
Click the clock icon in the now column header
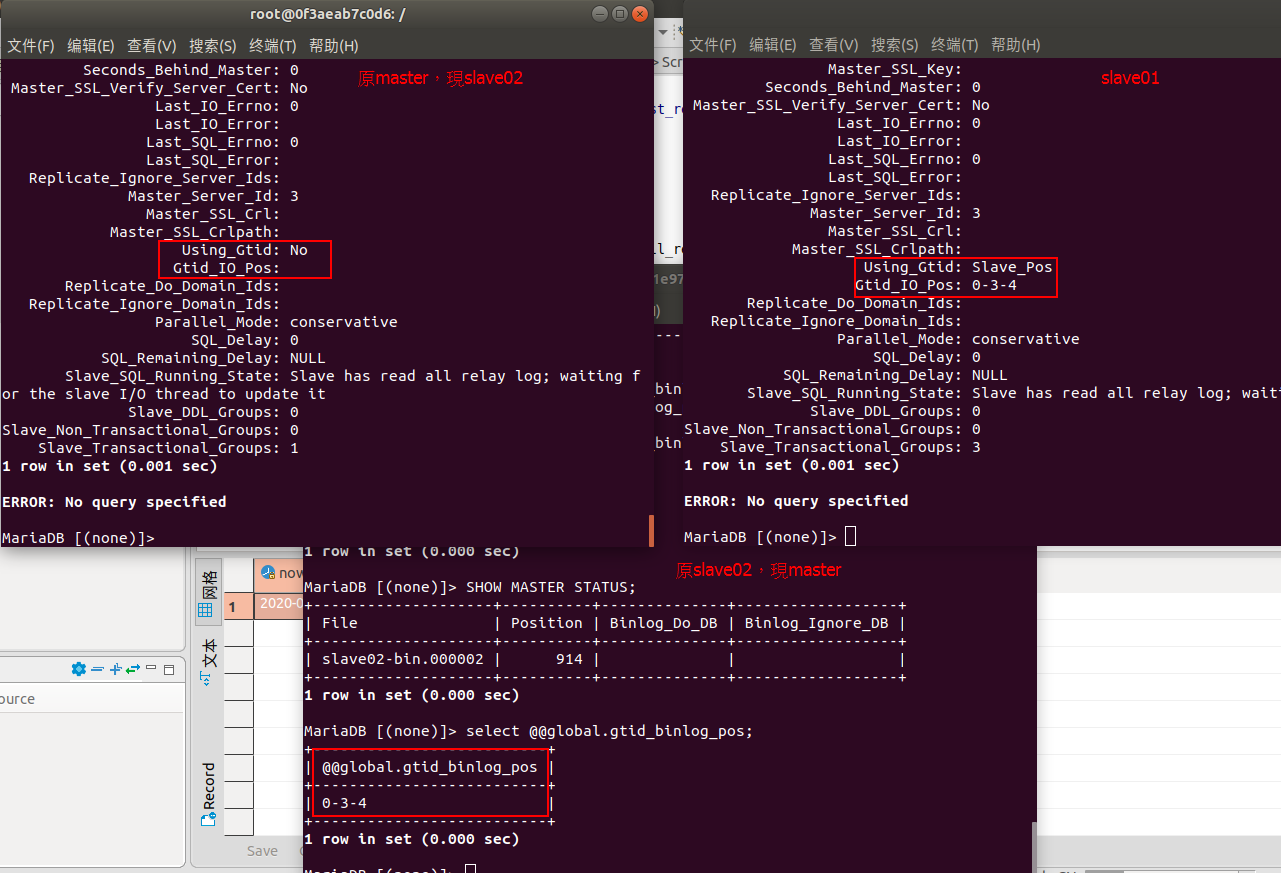pyautogui.click(x=267, y=573)
